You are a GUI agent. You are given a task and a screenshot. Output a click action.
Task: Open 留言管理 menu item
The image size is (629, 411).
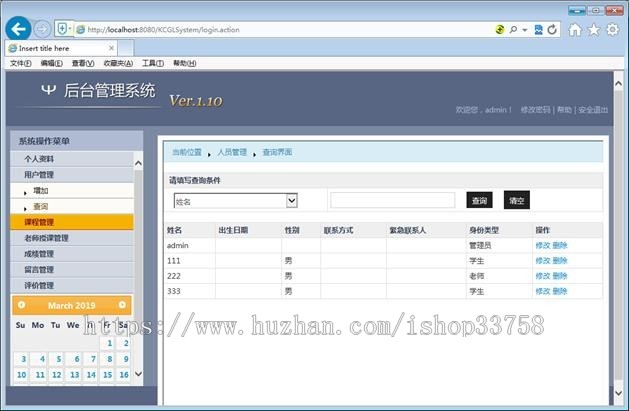(72, 269)
